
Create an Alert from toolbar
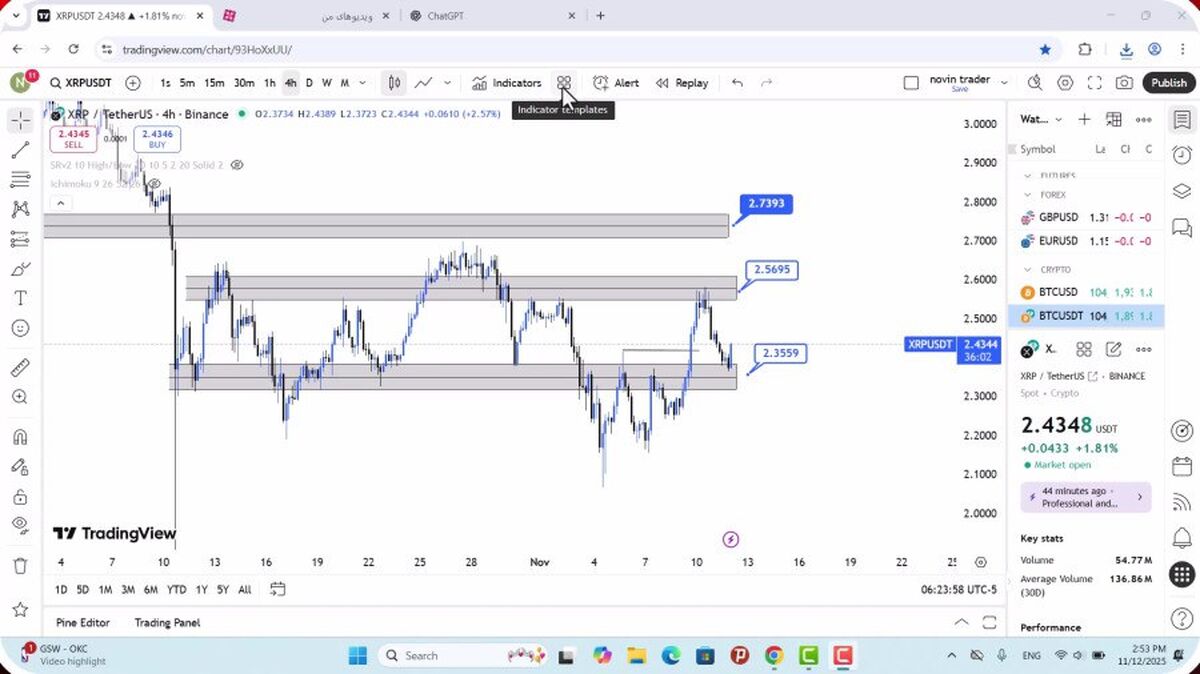coord(616,83)
